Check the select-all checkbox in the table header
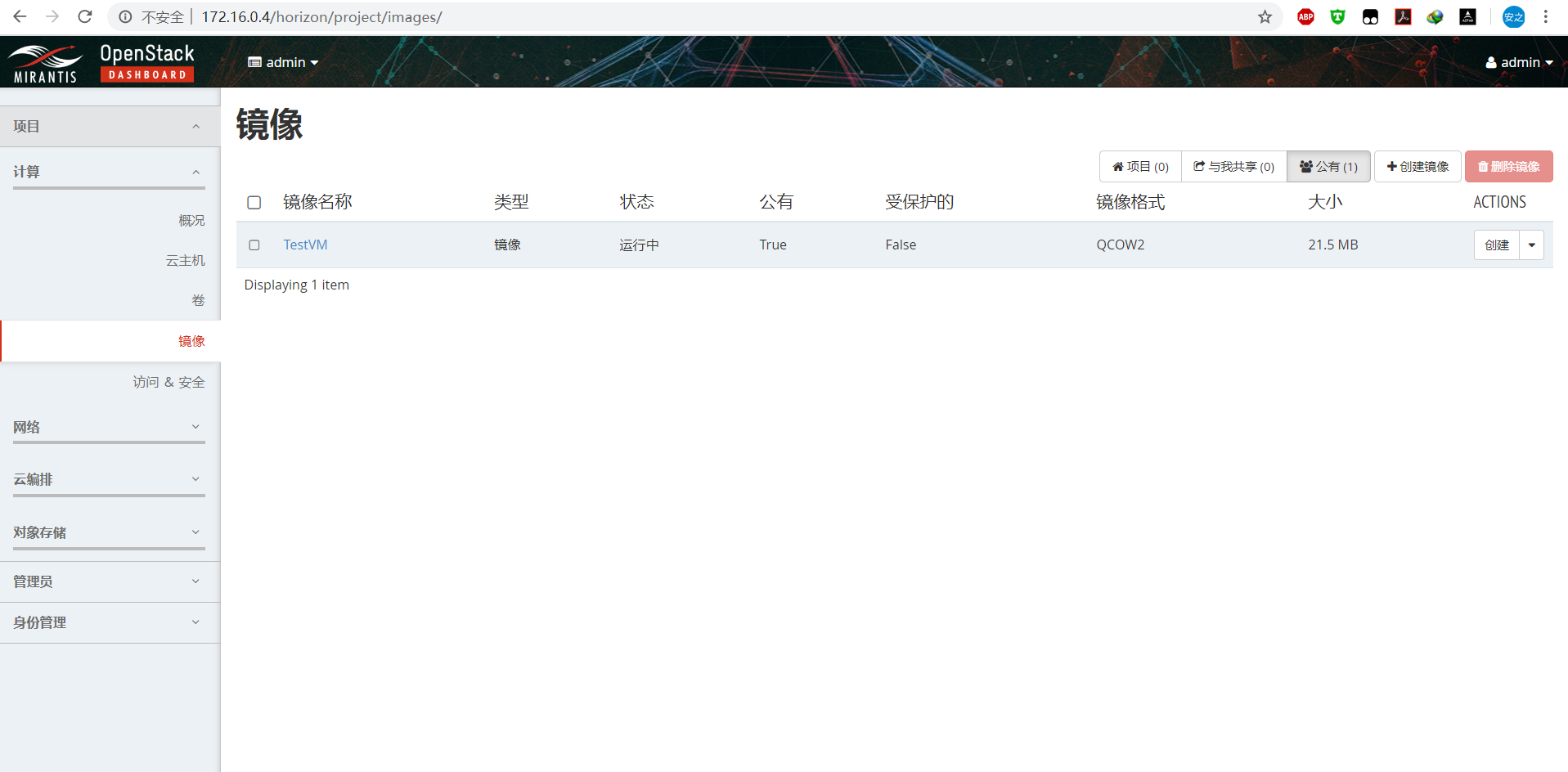 (x=254, y=202)
